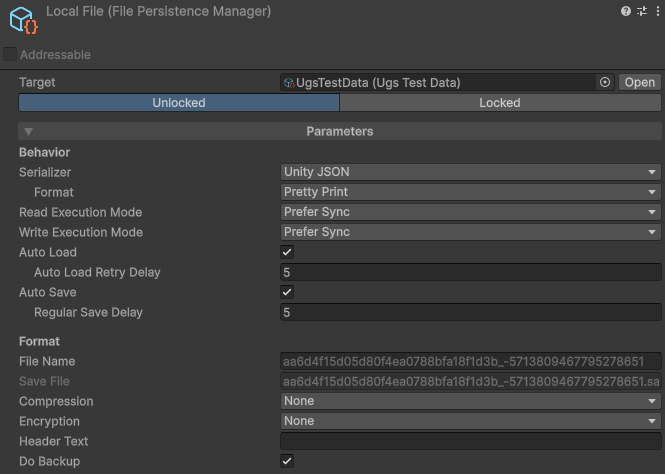Screen dimensions: 665x474
Task: Switch to the Locked toggle button
Action: click(500, 103)
